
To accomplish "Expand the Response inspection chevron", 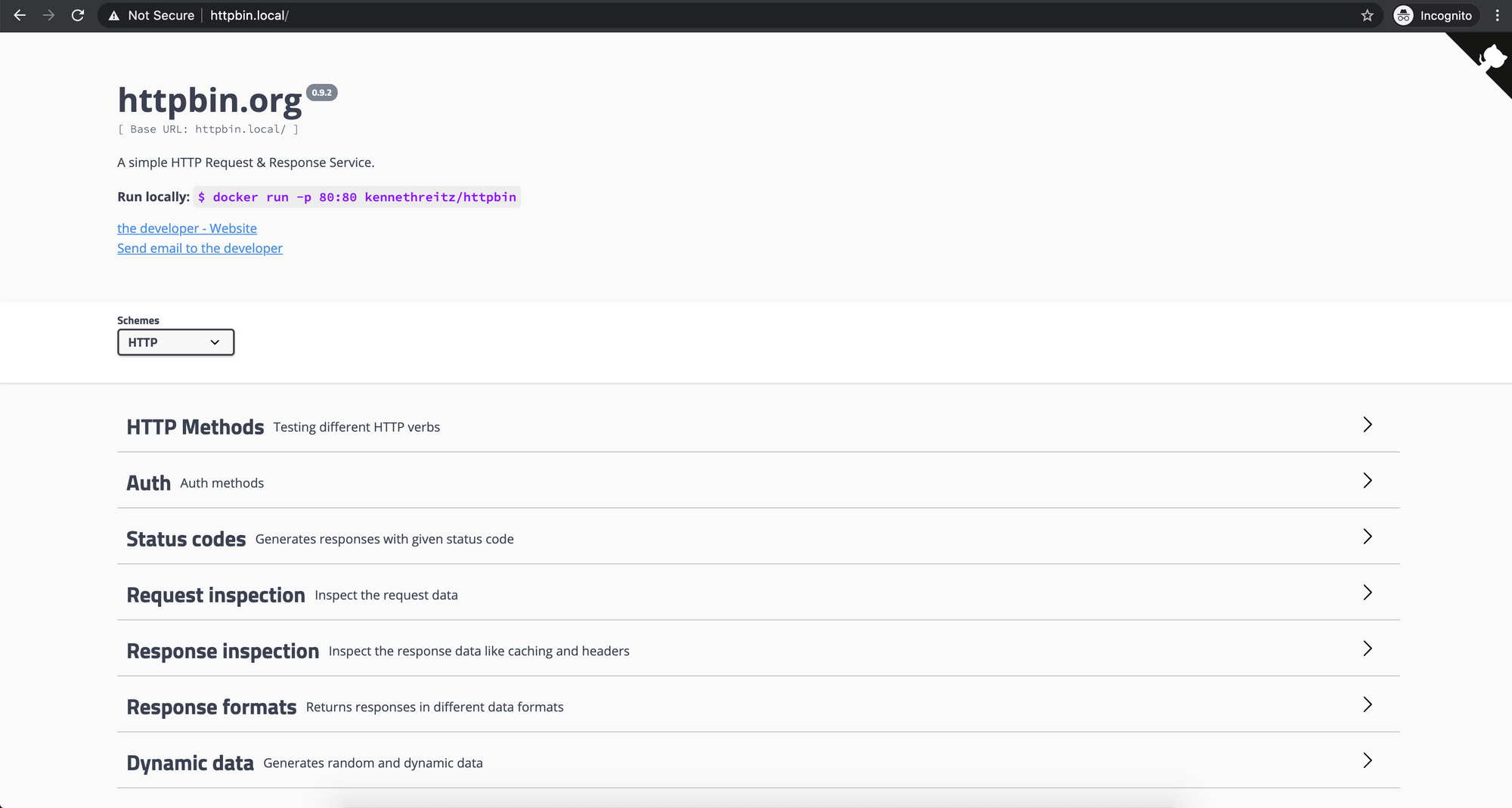I will 1367,649.
